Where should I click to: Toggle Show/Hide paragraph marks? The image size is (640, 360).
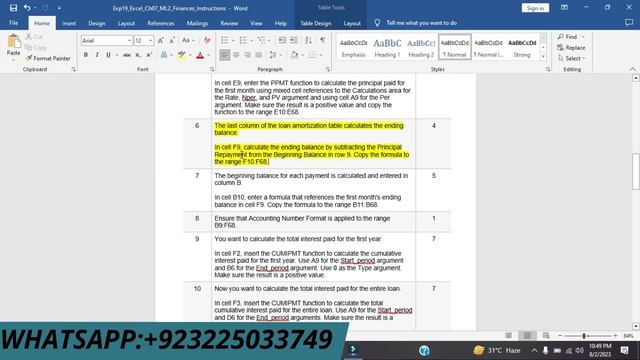pyautogui.click(x=322, y=40)
